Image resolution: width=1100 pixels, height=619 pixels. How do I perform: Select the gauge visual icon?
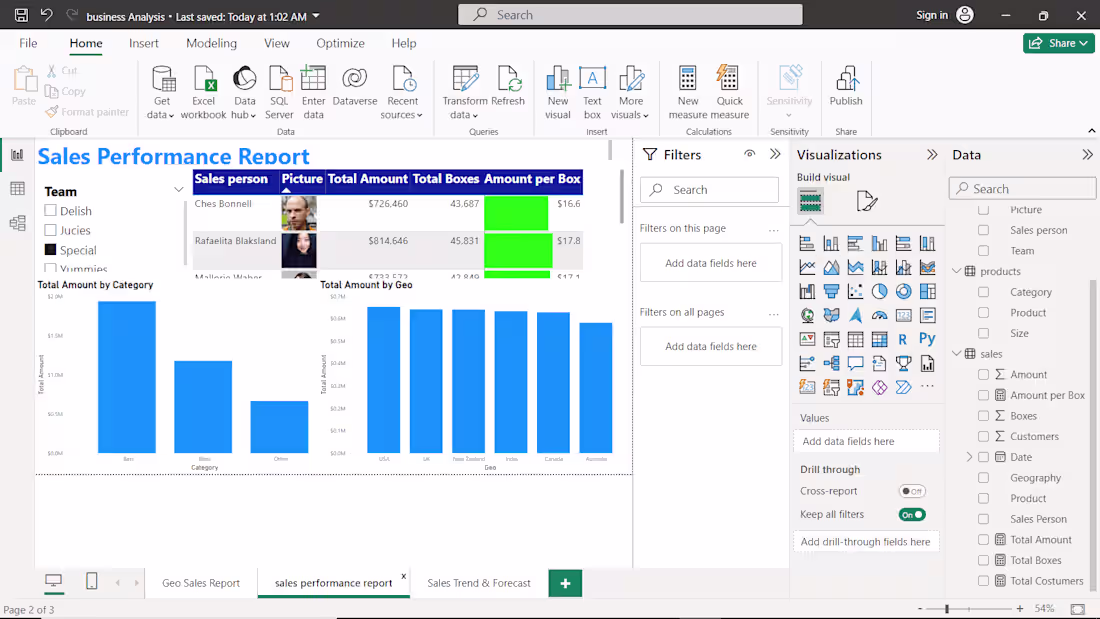pyautogui.click(x=882, y=315)
